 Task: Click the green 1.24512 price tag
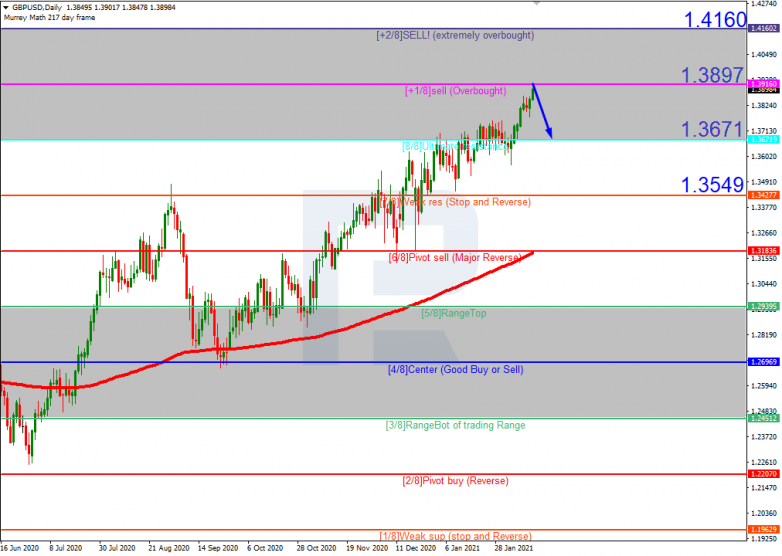[764, 418]
